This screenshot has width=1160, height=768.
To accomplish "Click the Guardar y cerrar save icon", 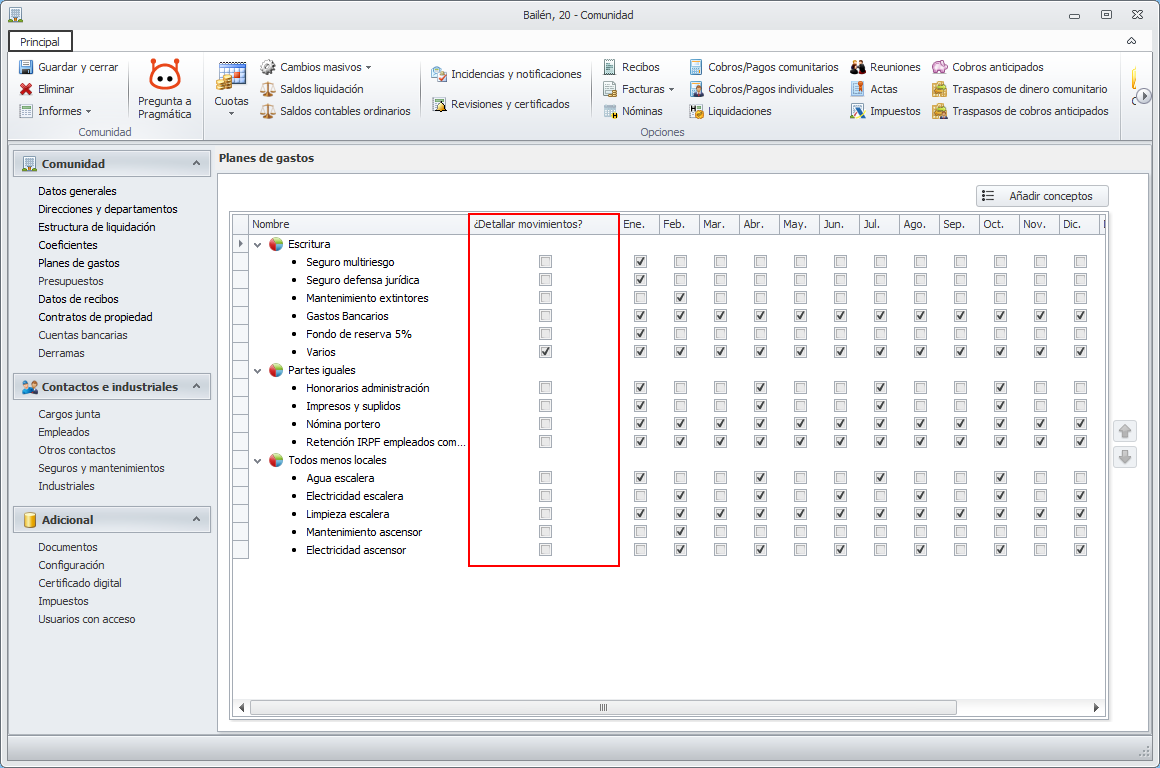I will (27, 67).
